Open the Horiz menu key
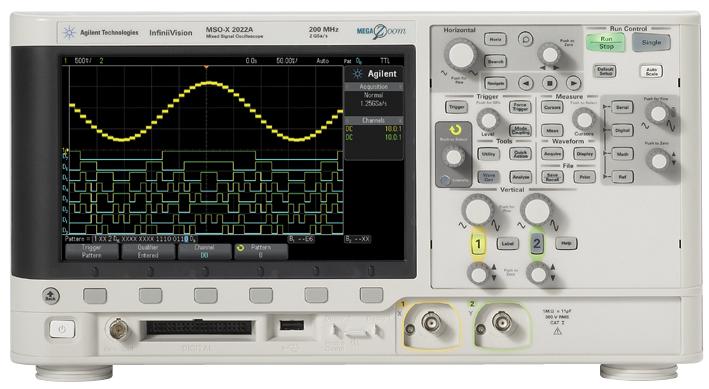Screen dimensions: 709x389 [496, 39]
